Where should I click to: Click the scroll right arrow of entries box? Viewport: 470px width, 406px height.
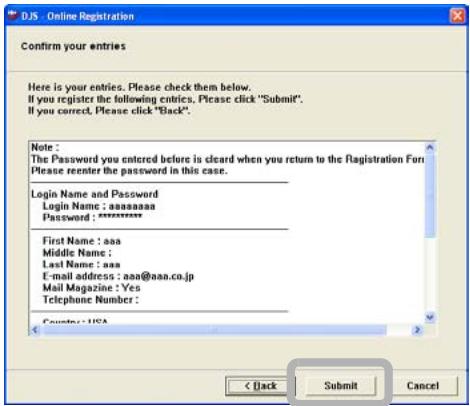417,330
